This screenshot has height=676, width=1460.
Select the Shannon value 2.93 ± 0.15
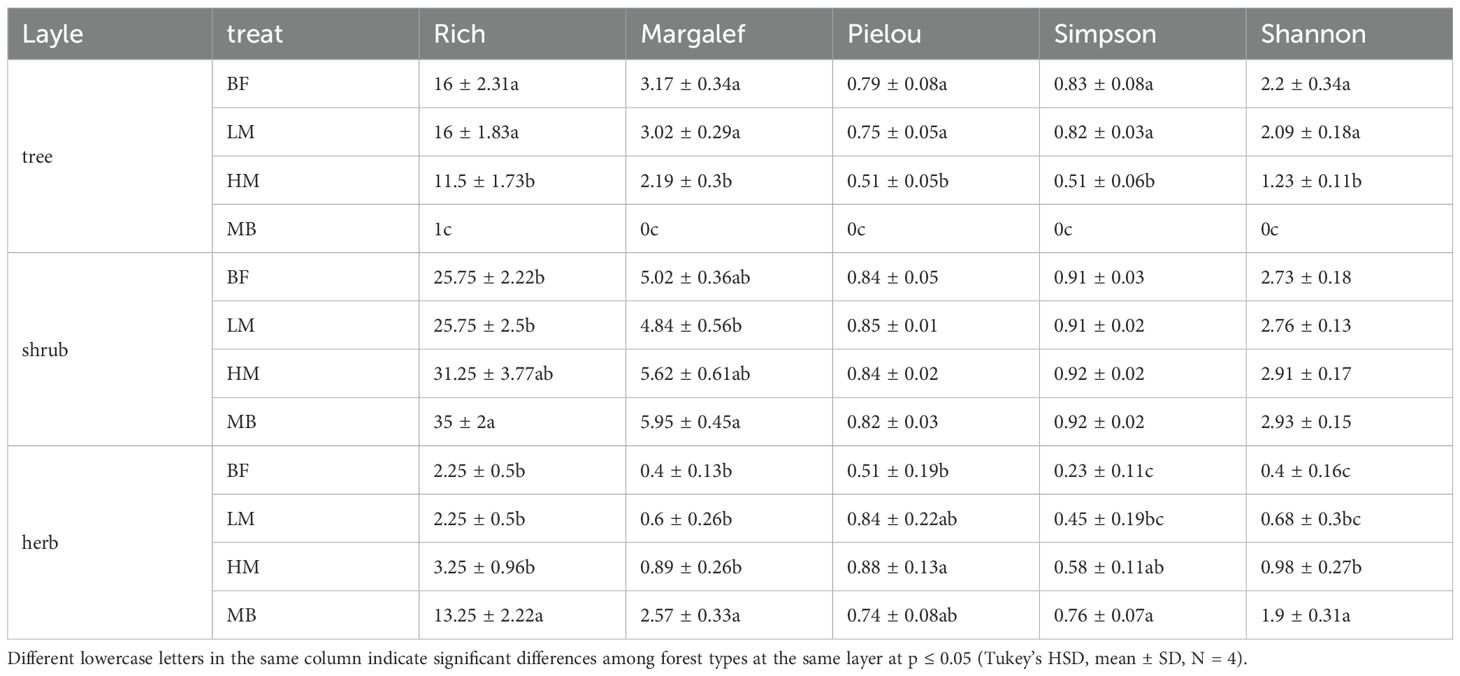pos(1307,422)
